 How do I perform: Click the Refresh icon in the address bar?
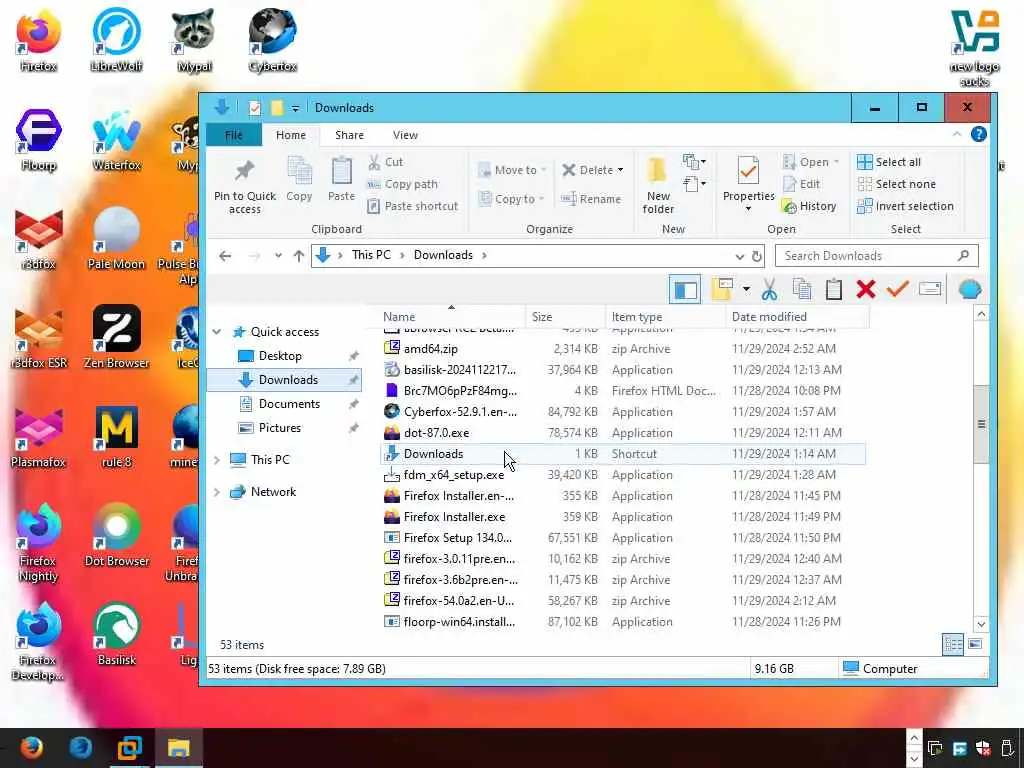[757, 256]
